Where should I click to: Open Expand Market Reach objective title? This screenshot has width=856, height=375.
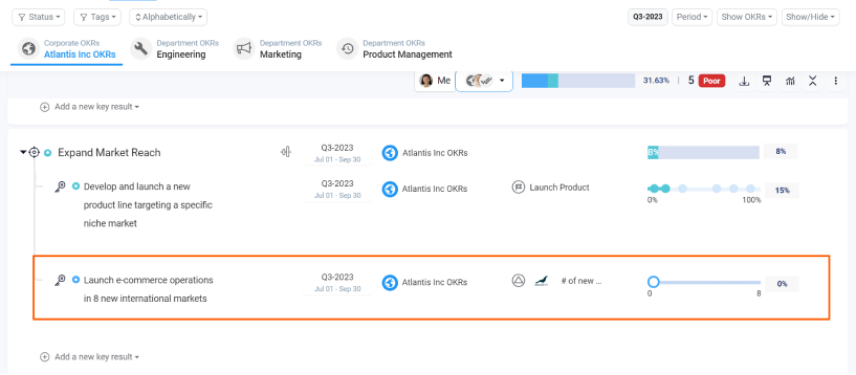(109, 153)
